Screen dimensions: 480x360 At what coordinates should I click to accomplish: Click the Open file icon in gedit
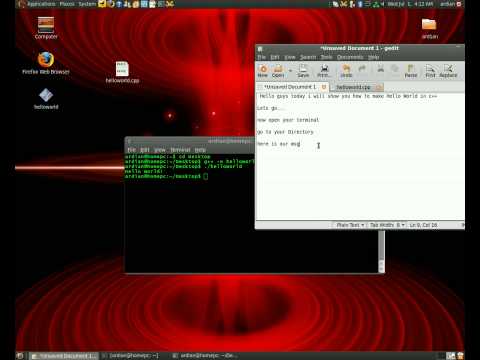pyautogui.click(x=278, y=71)
